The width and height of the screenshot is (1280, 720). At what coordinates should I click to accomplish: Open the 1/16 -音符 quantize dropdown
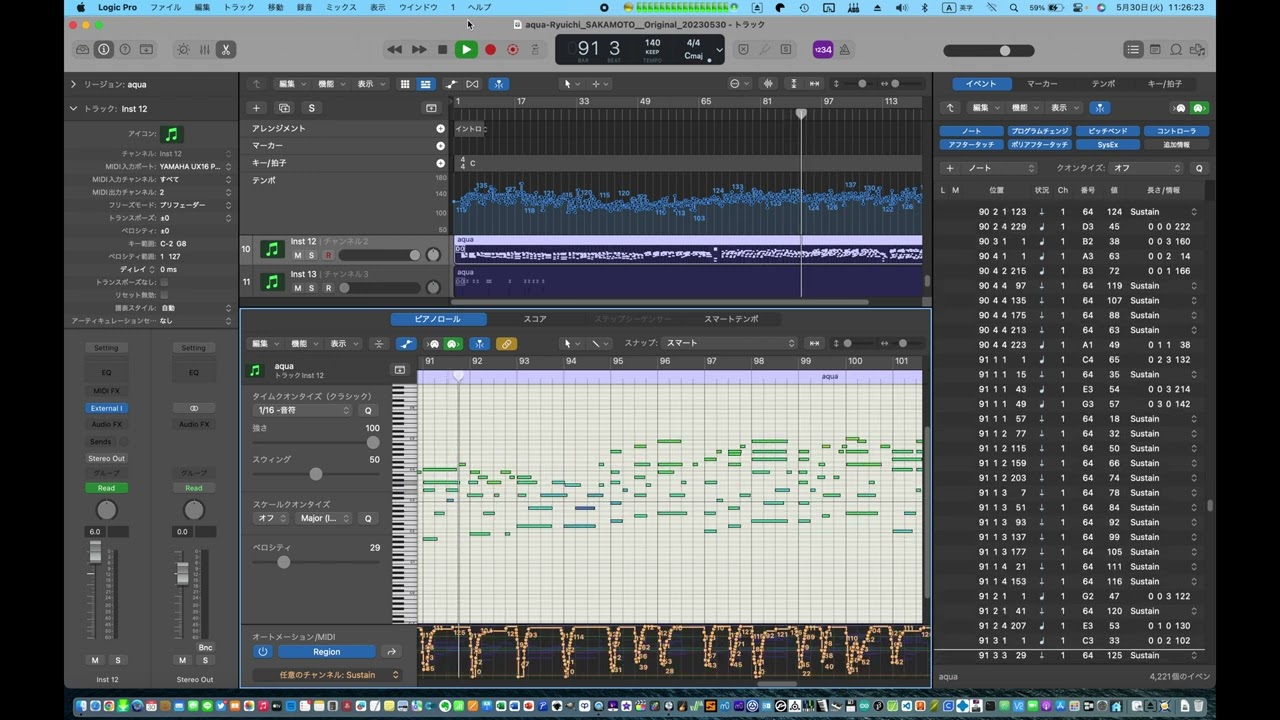304,411
